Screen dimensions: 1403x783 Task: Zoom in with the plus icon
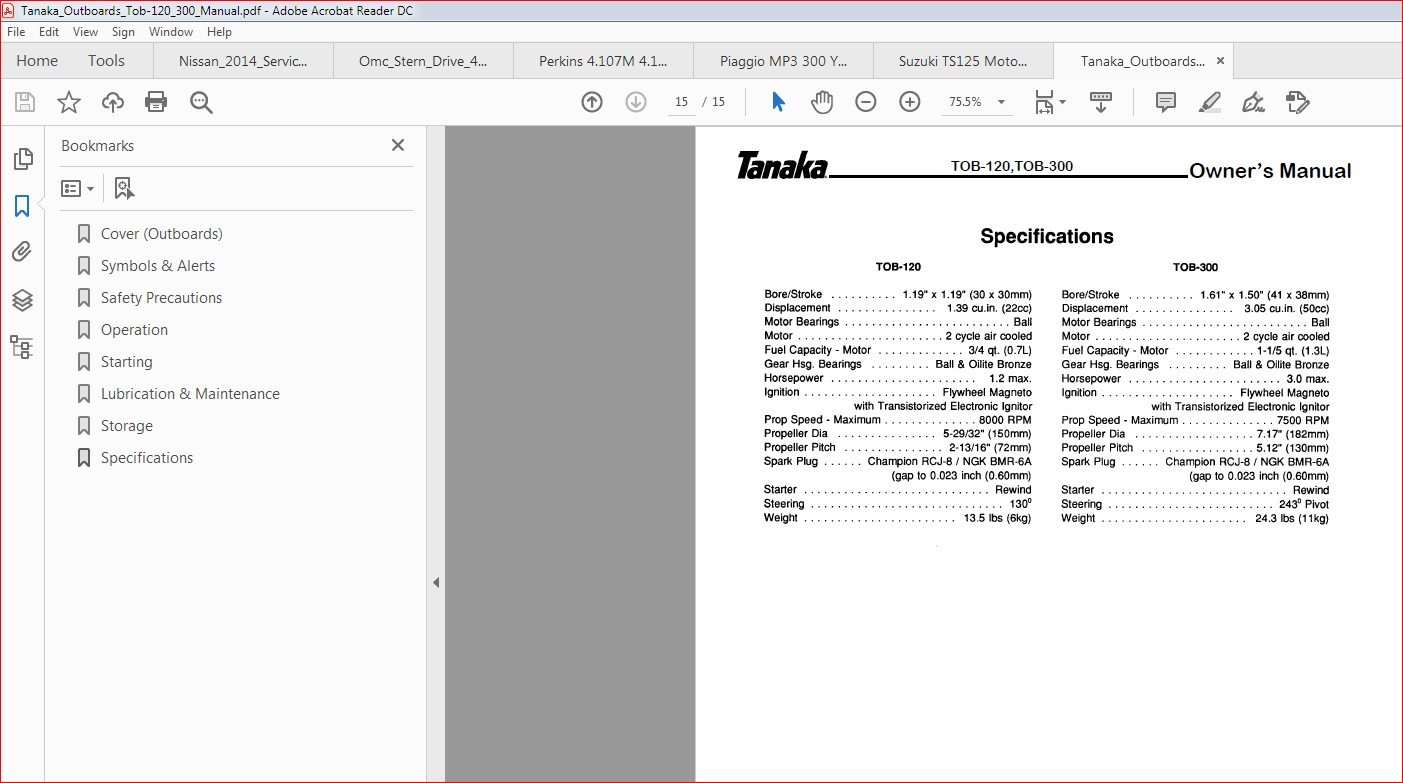pos(909,102)
